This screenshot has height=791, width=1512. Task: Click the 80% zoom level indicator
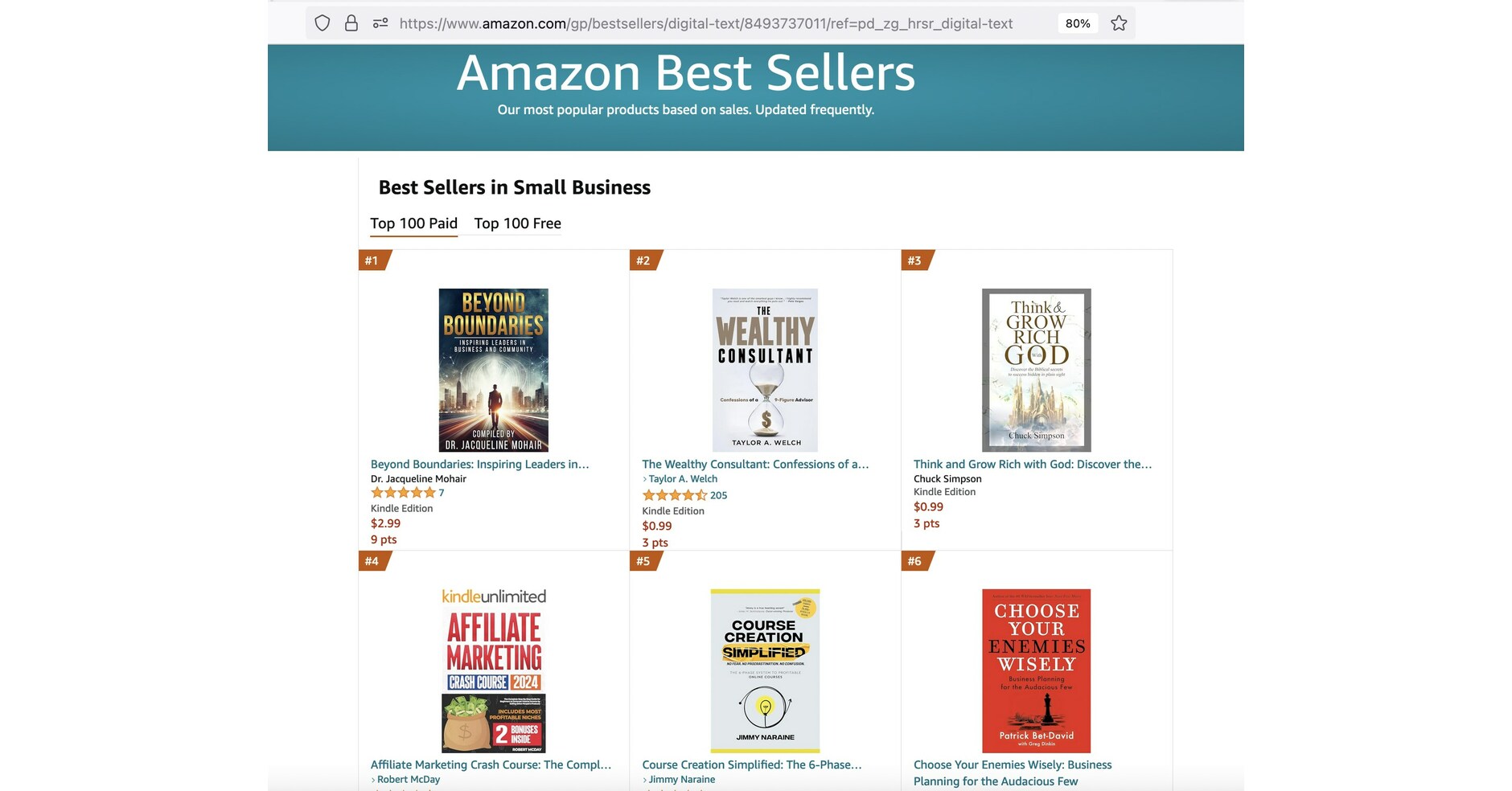[1078, 23]
